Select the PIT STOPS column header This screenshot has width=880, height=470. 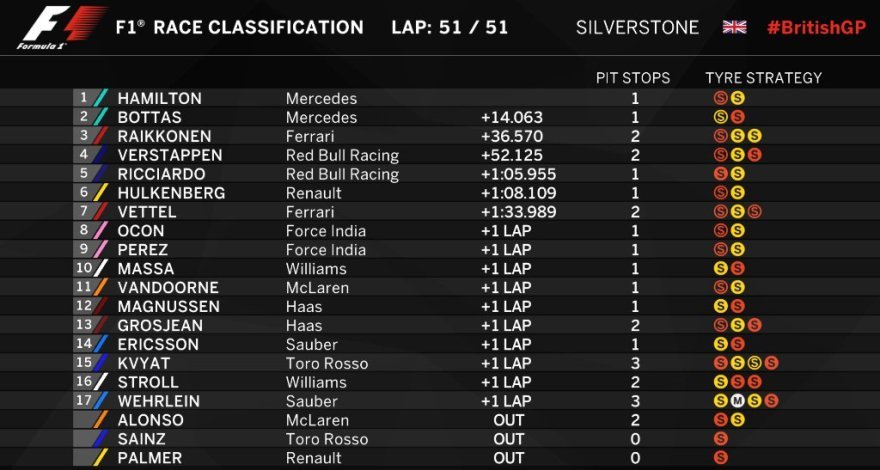coord(633,77)
